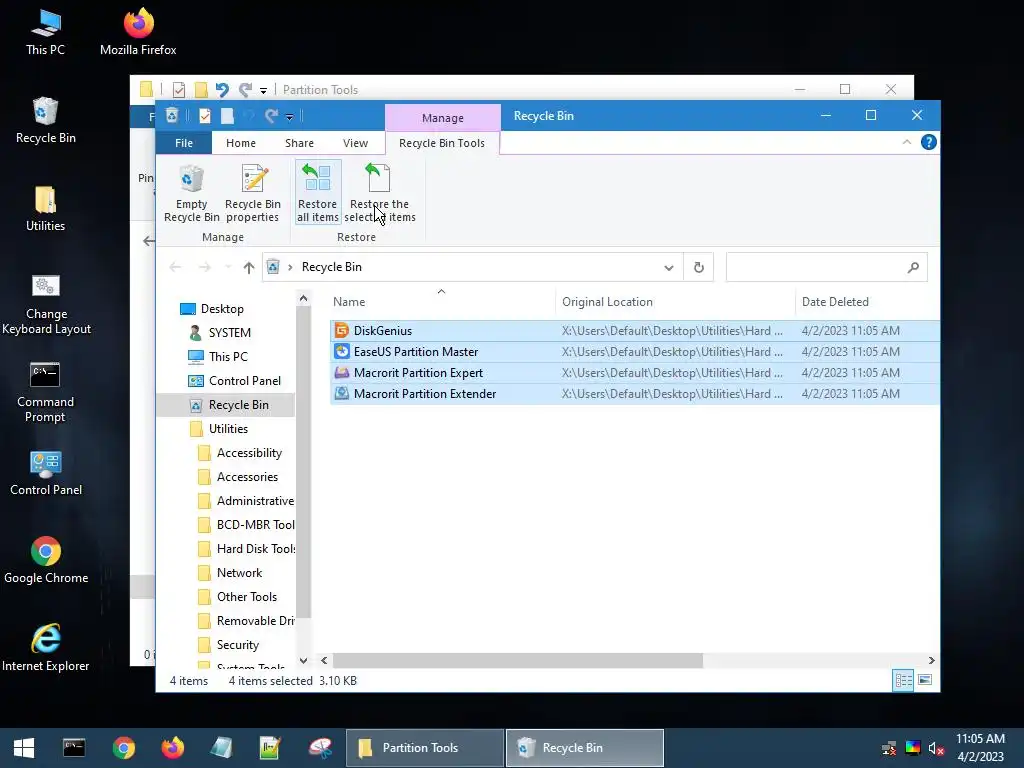
Task: Sort by the Name column header
Action: 441,302
